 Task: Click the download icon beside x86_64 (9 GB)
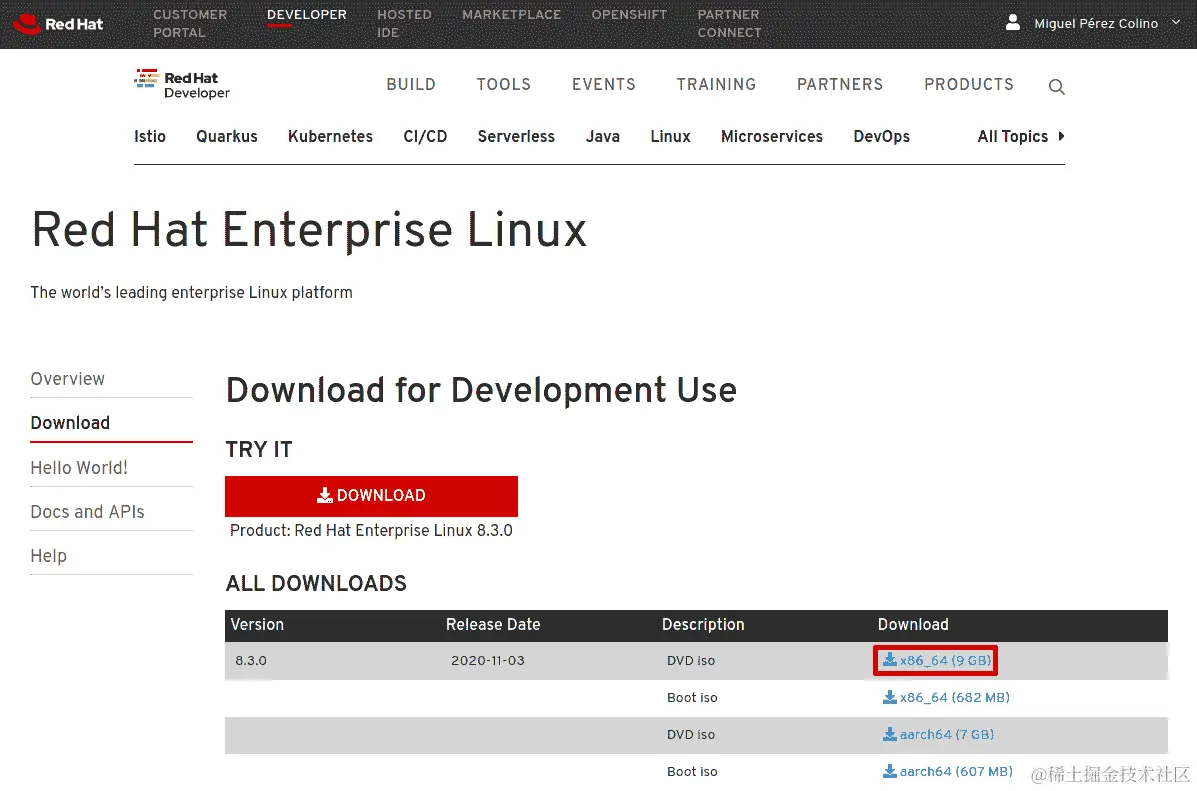pyautogui.click(x=890, y=660)
